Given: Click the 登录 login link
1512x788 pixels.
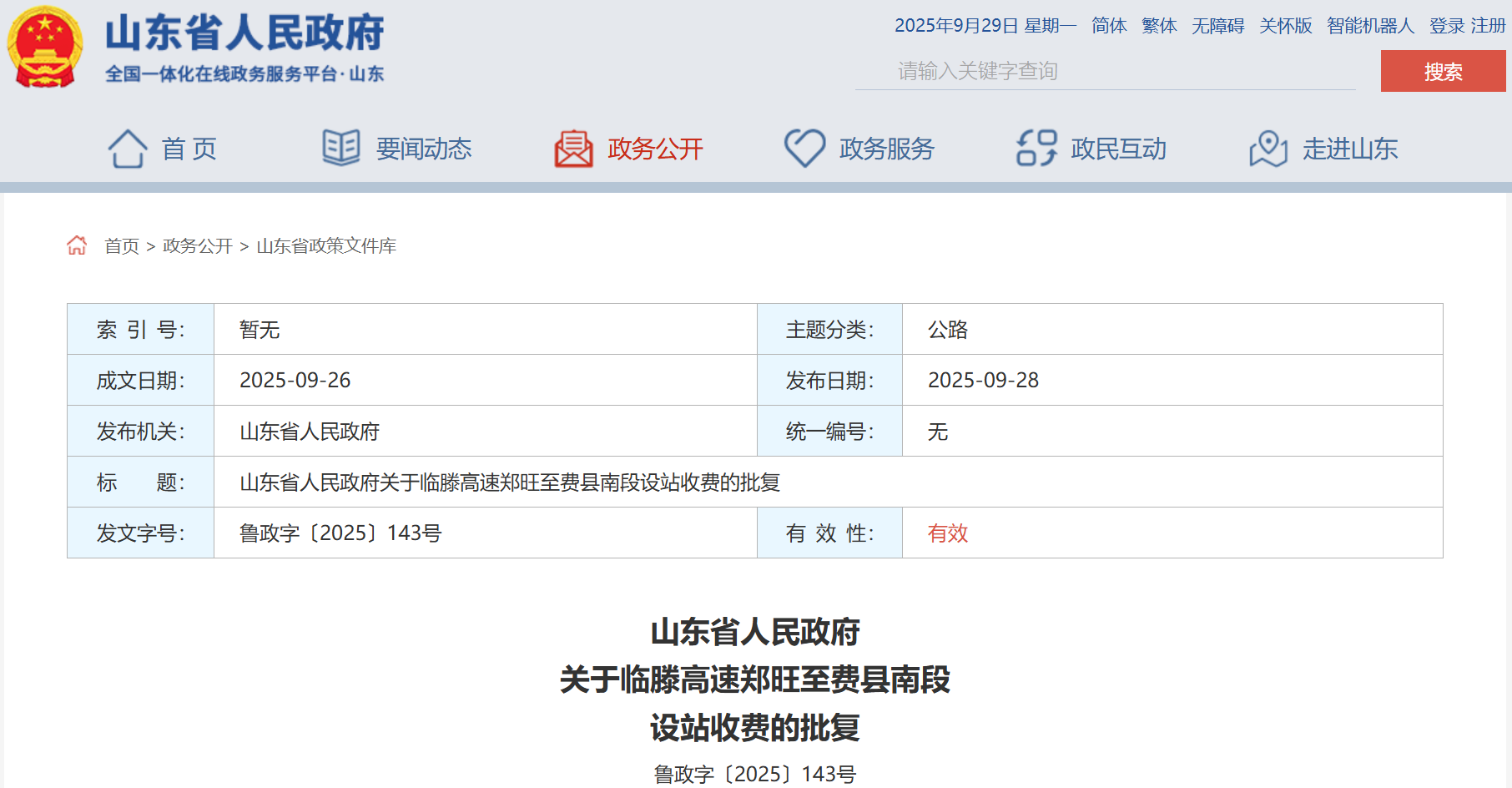Looking at the screenshot, I should [1447, 26].
